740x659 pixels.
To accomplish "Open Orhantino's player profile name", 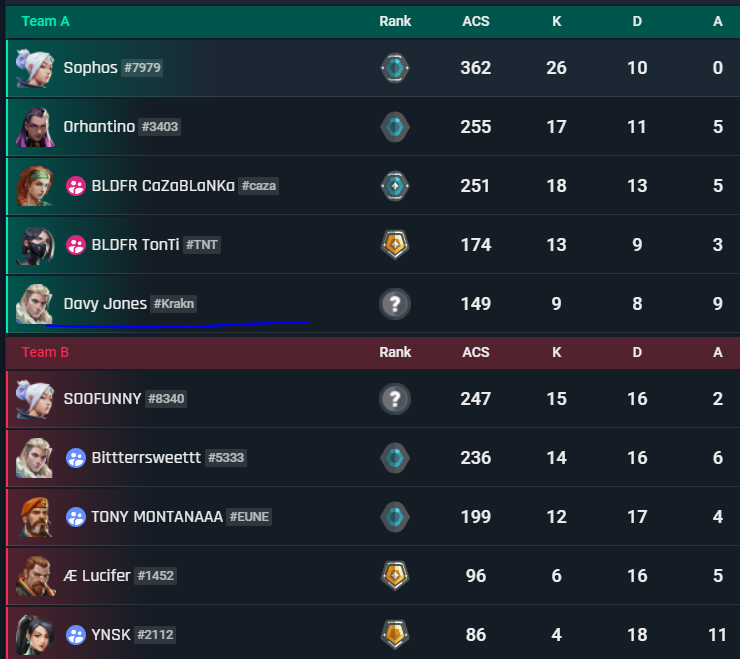I will pyautogui.click(x=99, y=127).
